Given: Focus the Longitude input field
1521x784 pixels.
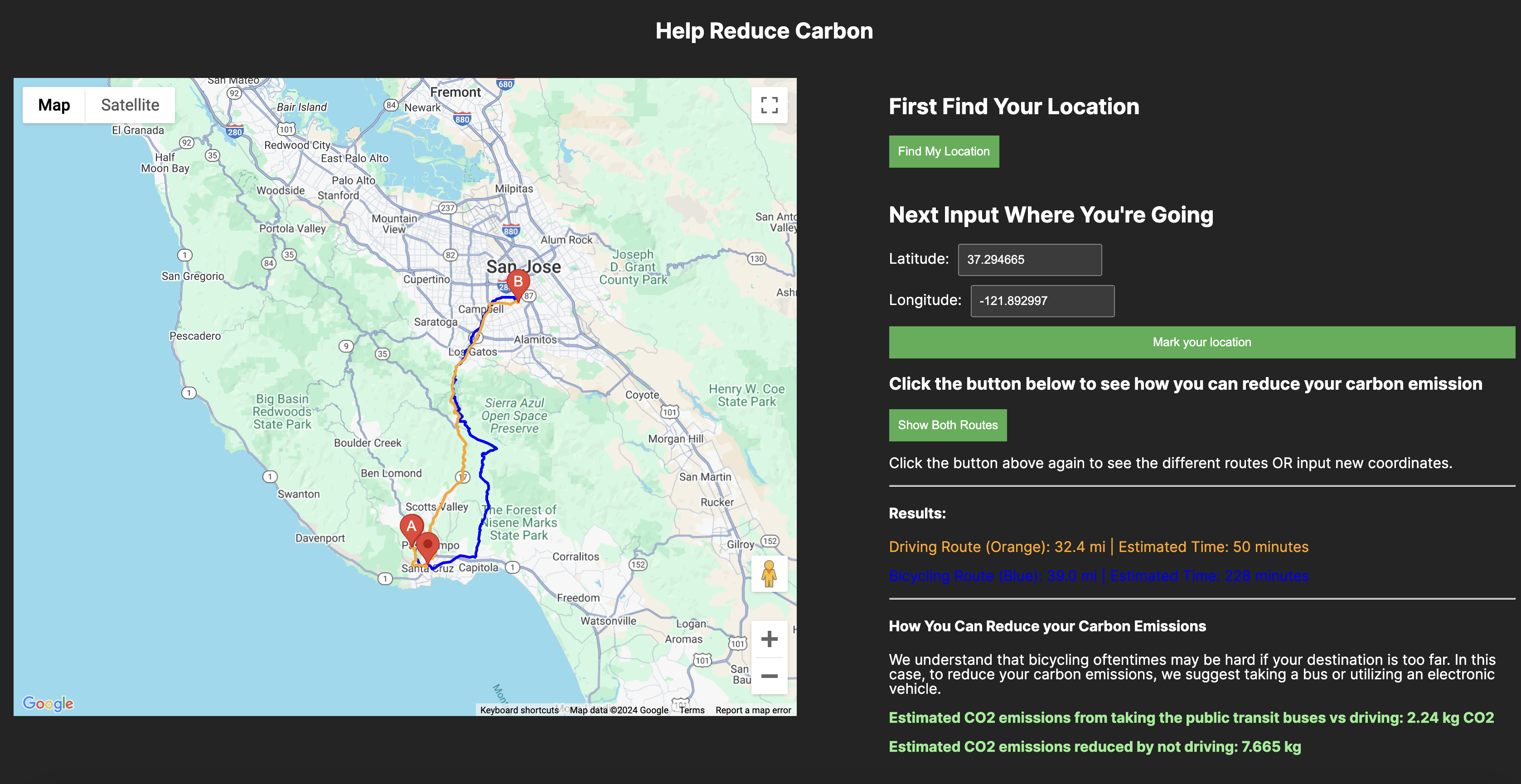Looking at the screenshot, I should pyautogui.click(x=1042, y=301).
